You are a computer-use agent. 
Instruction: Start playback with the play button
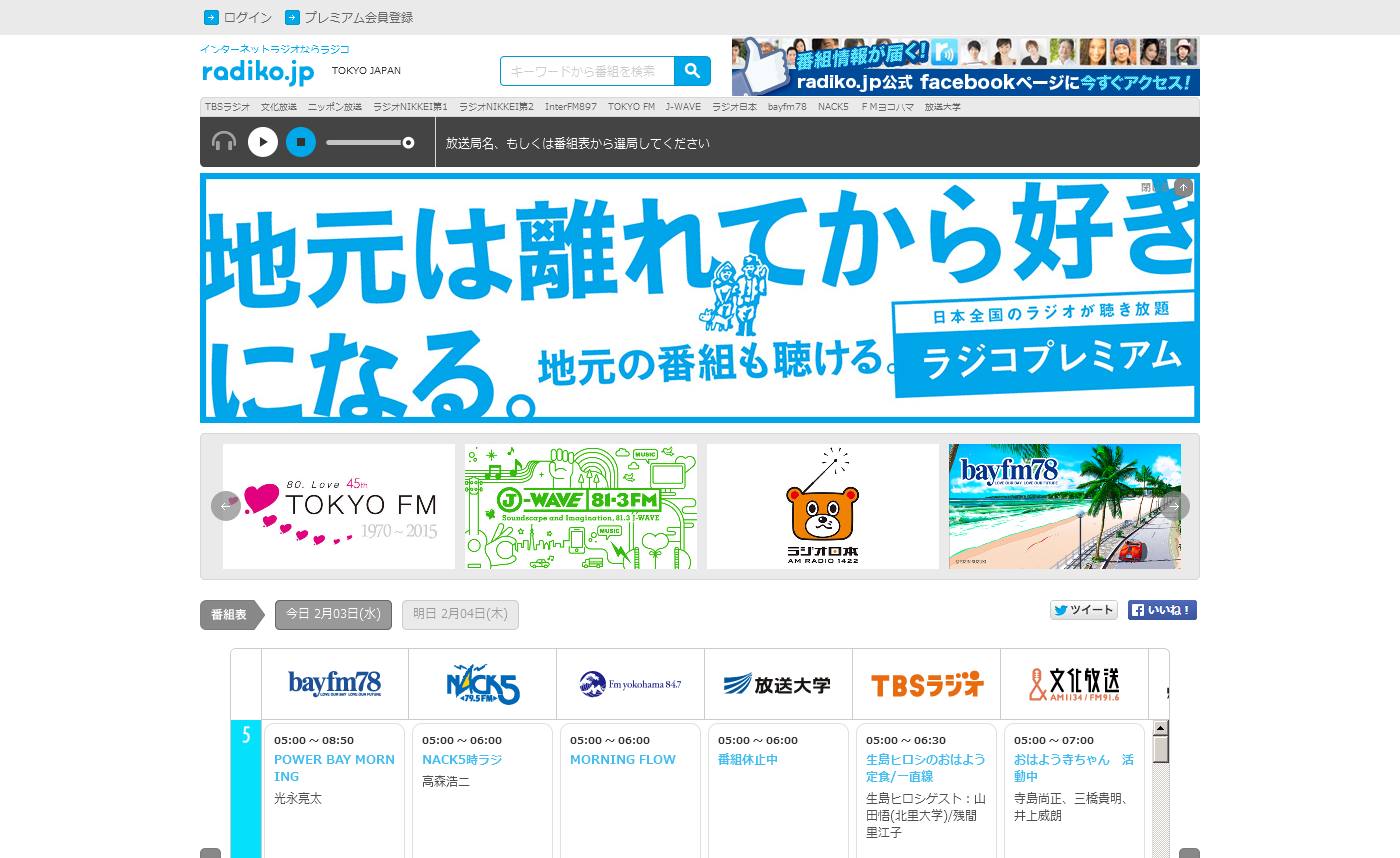click(x=263, y=142)
